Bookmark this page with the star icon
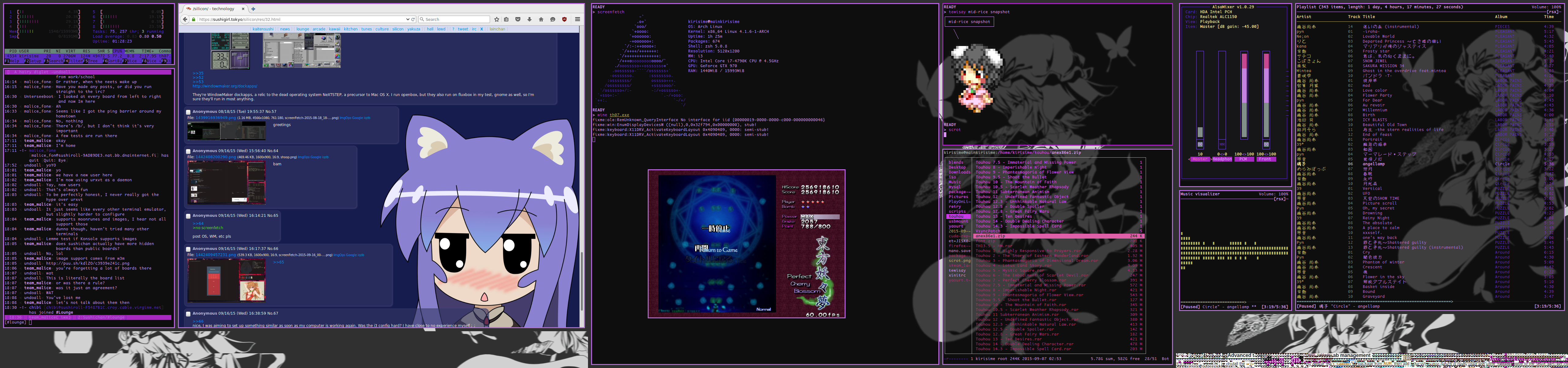The image size is (1568, 368). (x=497, y=20)
